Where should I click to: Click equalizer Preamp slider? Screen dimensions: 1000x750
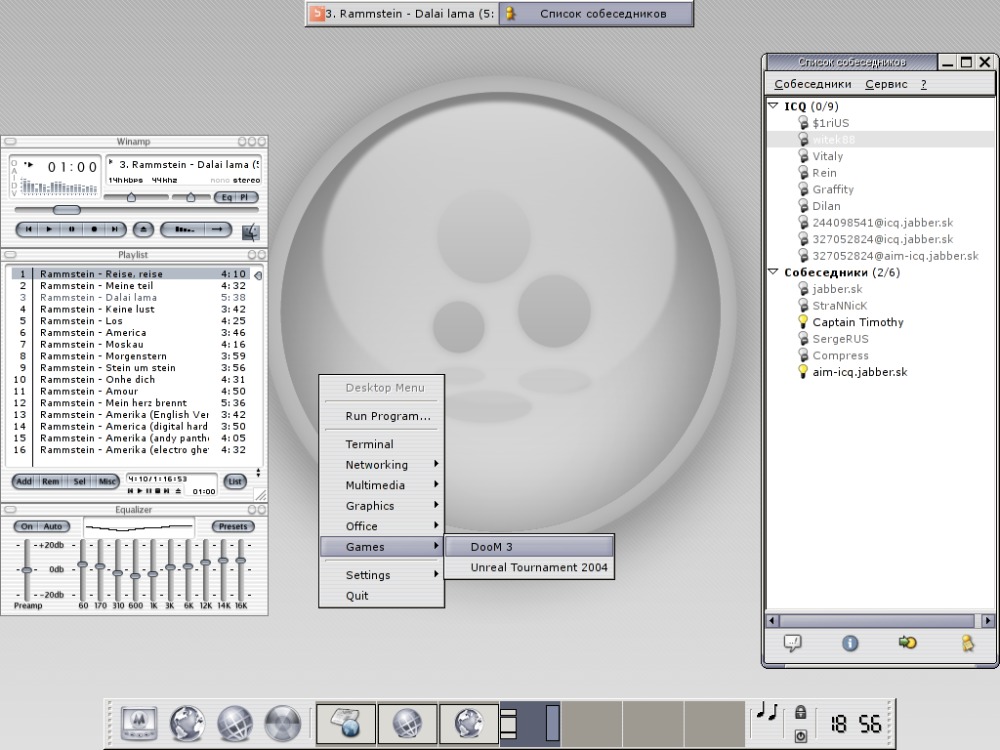27,570
